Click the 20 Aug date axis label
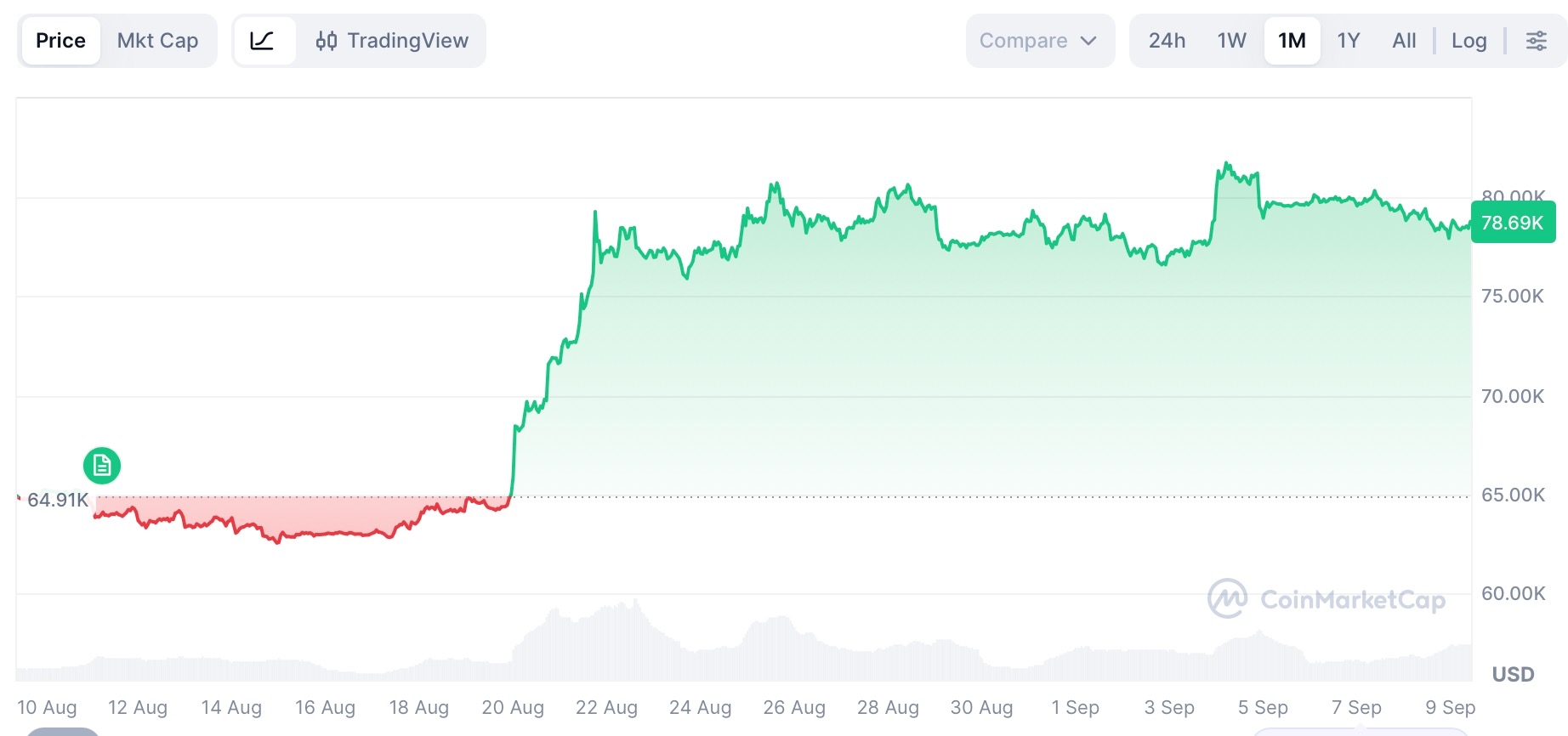The image size is (1568, 736). pyautogui.click(x=513, y=707)
